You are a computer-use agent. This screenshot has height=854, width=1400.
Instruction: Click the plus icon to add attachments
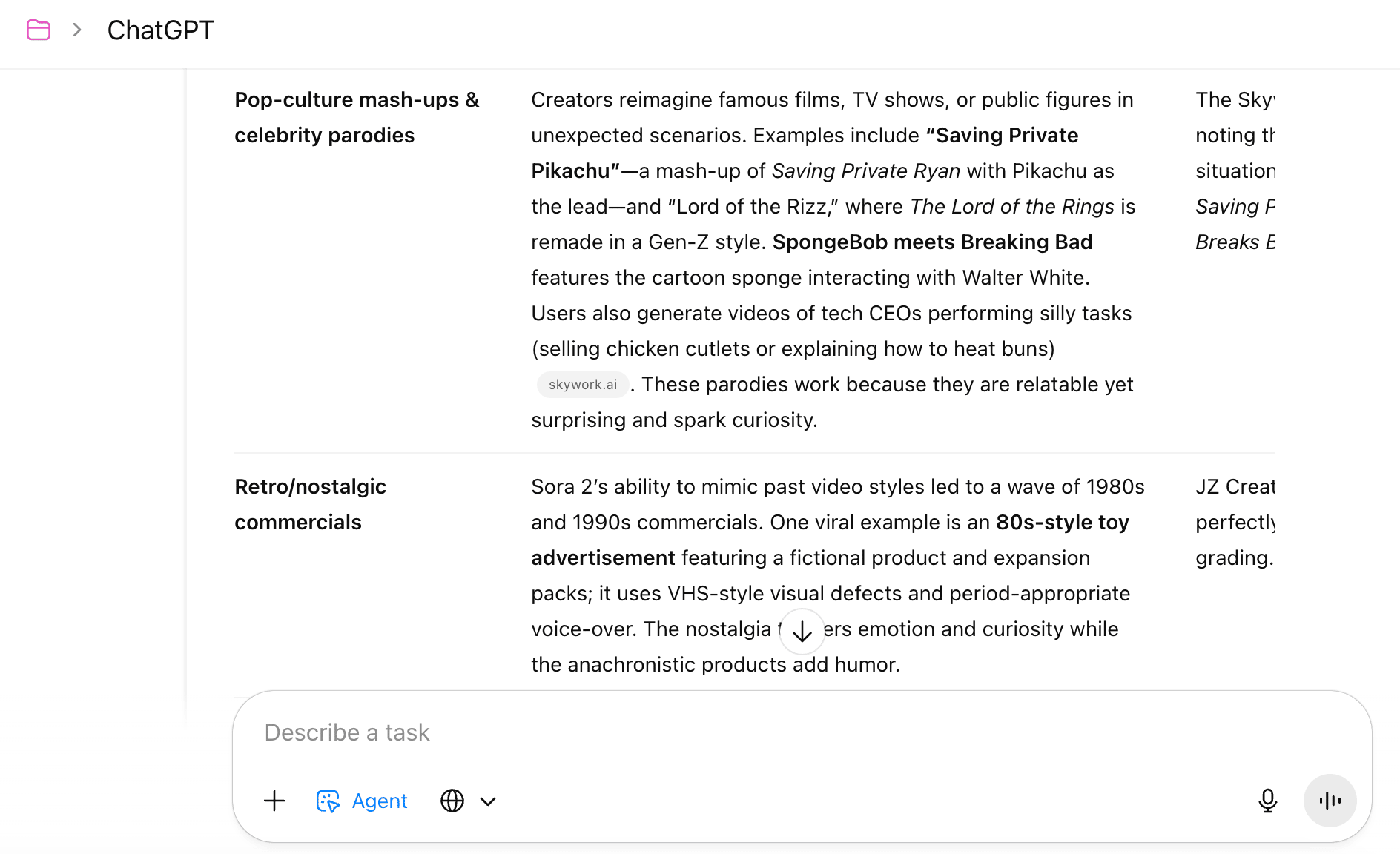point(274,801)
